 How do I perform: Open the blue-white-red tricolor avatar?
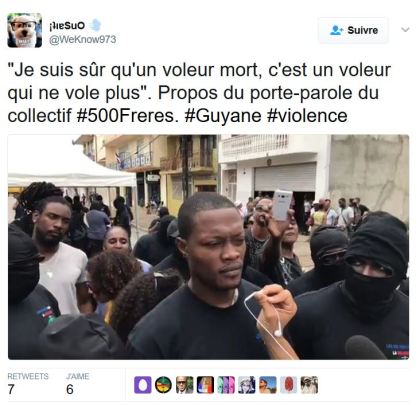(205, 385)
